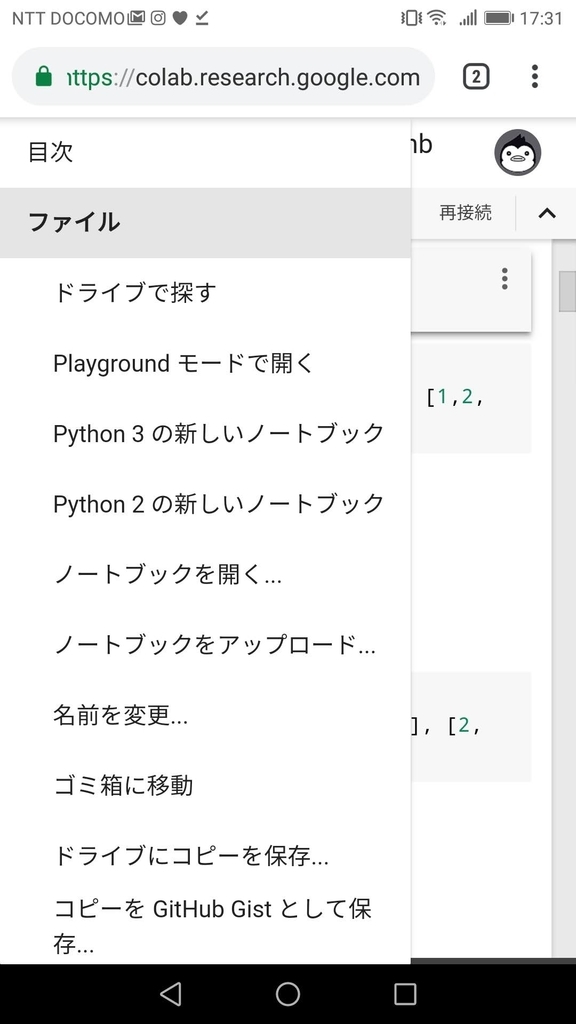Screen dimensions: 576x1024
Task: Open the Chrome three-dot menu
Action: click(534, 76)
